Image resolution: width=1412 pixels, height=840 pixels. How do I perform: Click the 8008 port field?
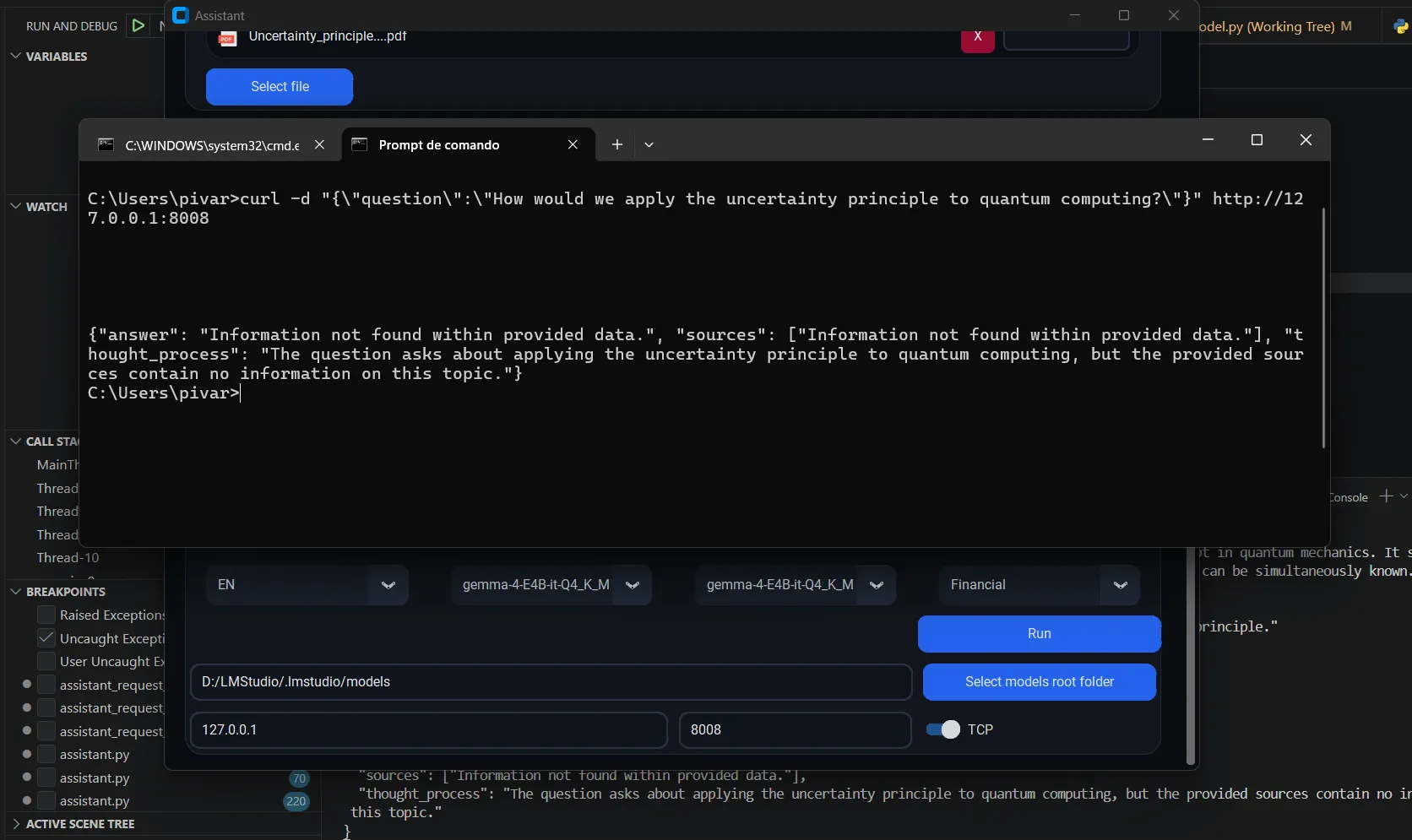(795, 730)
